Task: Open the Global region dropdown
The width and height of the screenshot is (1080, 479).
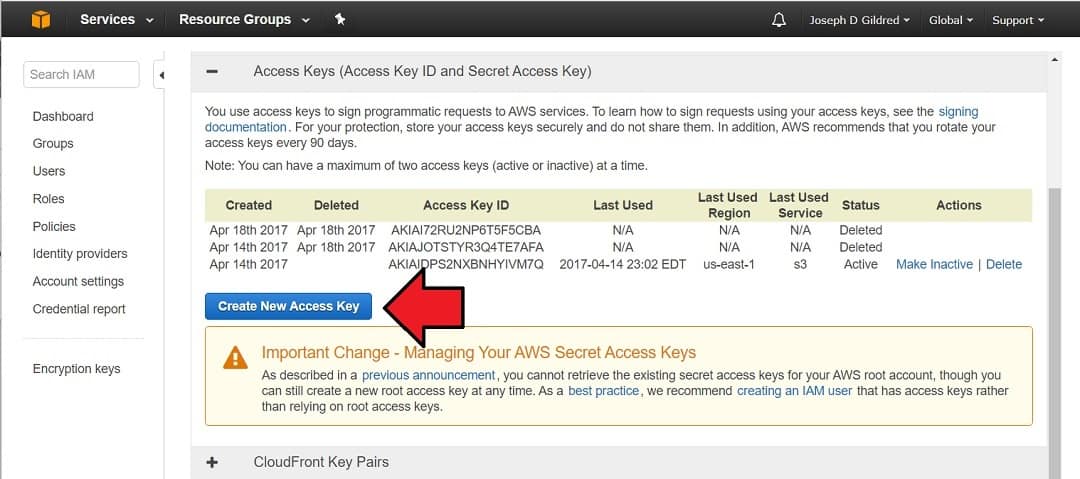Action: pyautogui.click(x=951, y=20)
